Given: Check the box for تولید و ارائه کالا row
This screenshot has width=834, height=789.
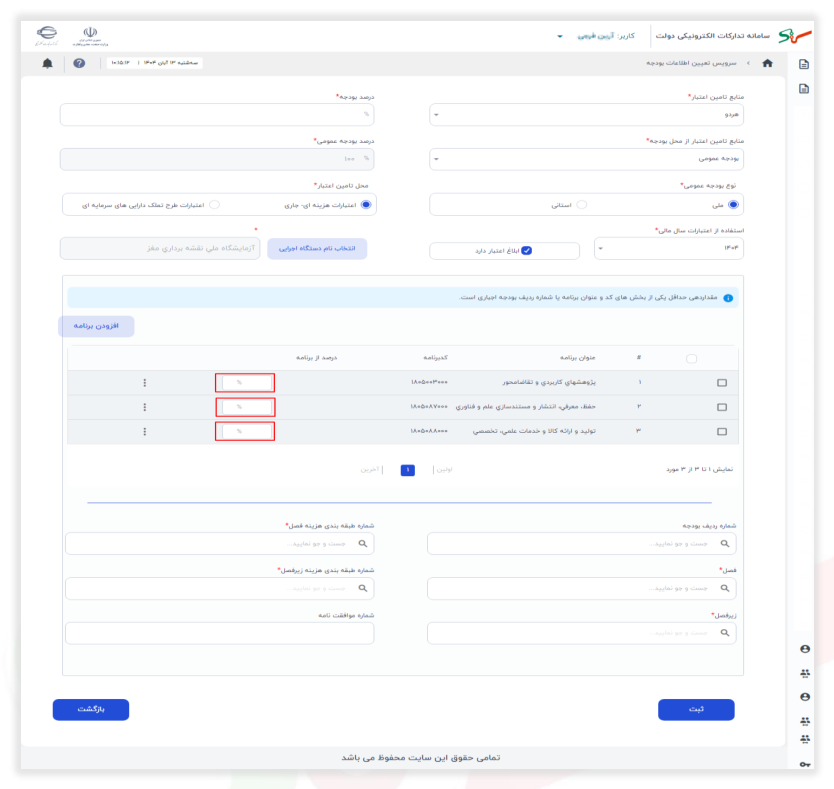Looking at the screenshot, I should coord(722,431).
